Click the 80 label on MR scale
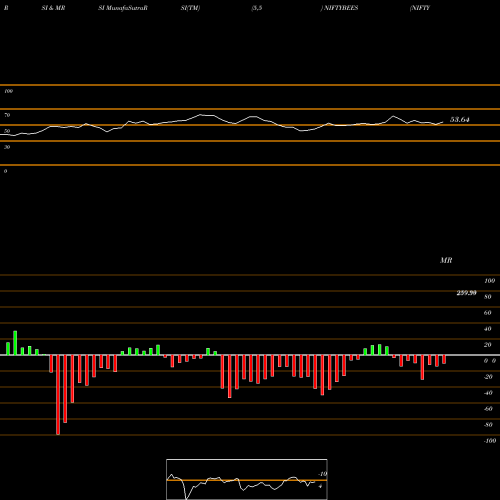The width and height of the screenshot is (500, 500). (x=488, y=297)
